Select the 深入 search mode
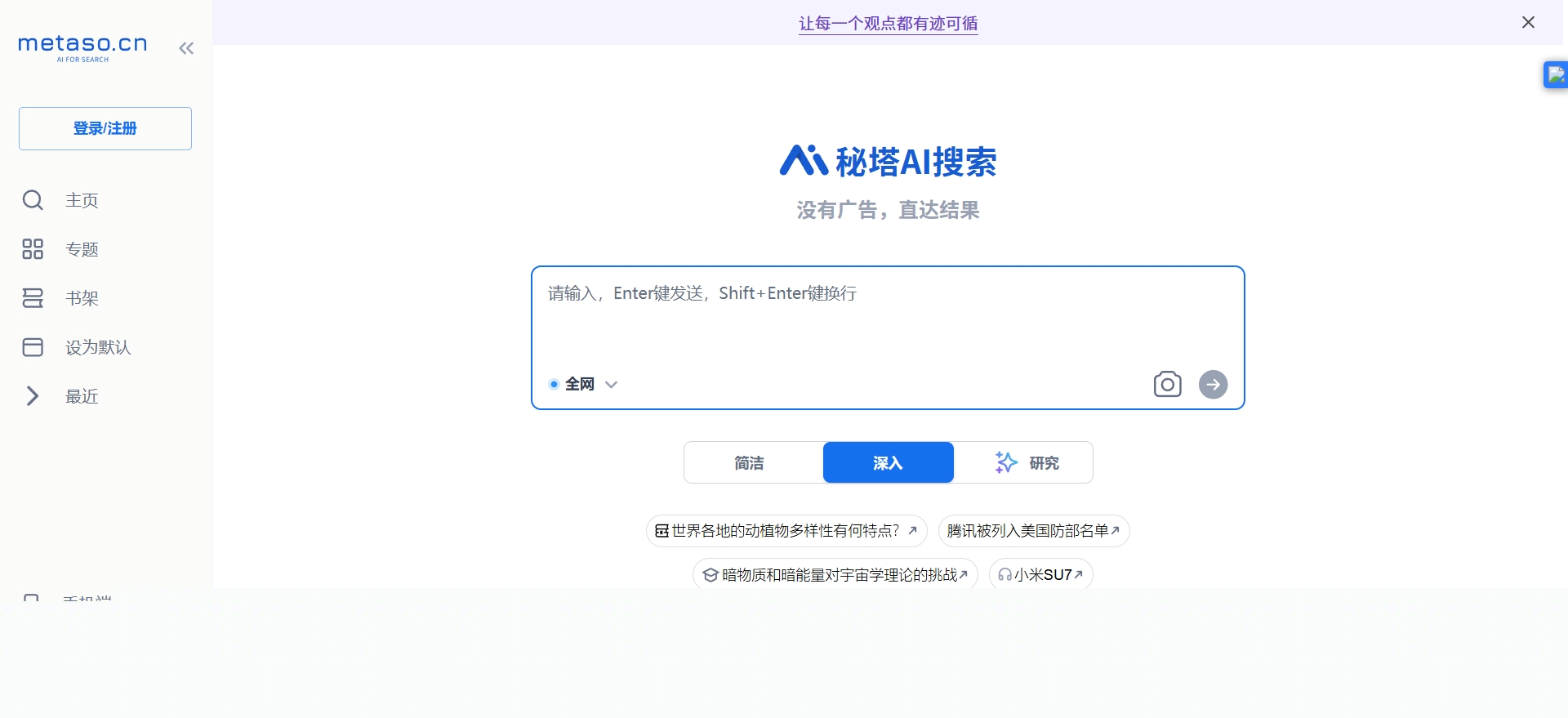1568x718 pixels. click(x=888, y=463)
